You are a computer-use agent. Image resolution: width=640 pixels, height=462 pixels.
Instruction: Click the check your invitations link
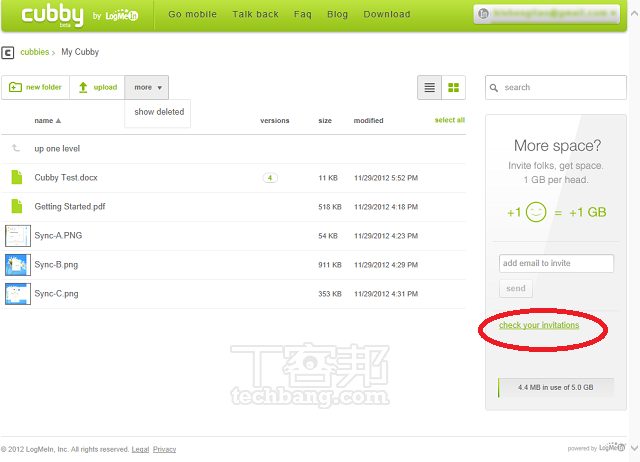click(x=539, y=325)
